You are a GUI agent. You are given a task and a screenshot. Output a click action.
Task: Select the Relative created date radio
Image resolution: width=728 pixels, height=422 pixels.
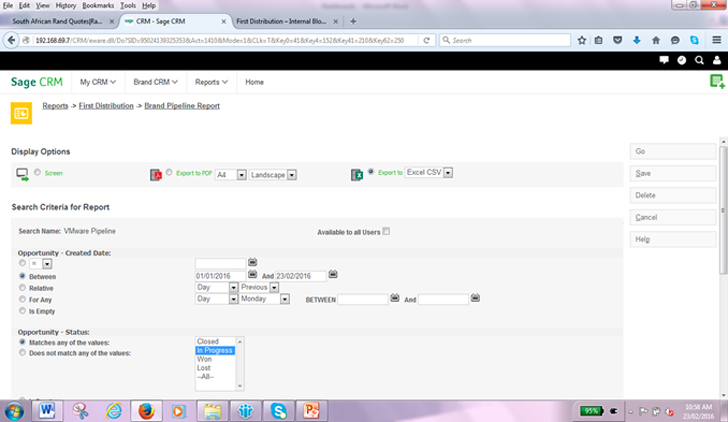tap(22, 287)
